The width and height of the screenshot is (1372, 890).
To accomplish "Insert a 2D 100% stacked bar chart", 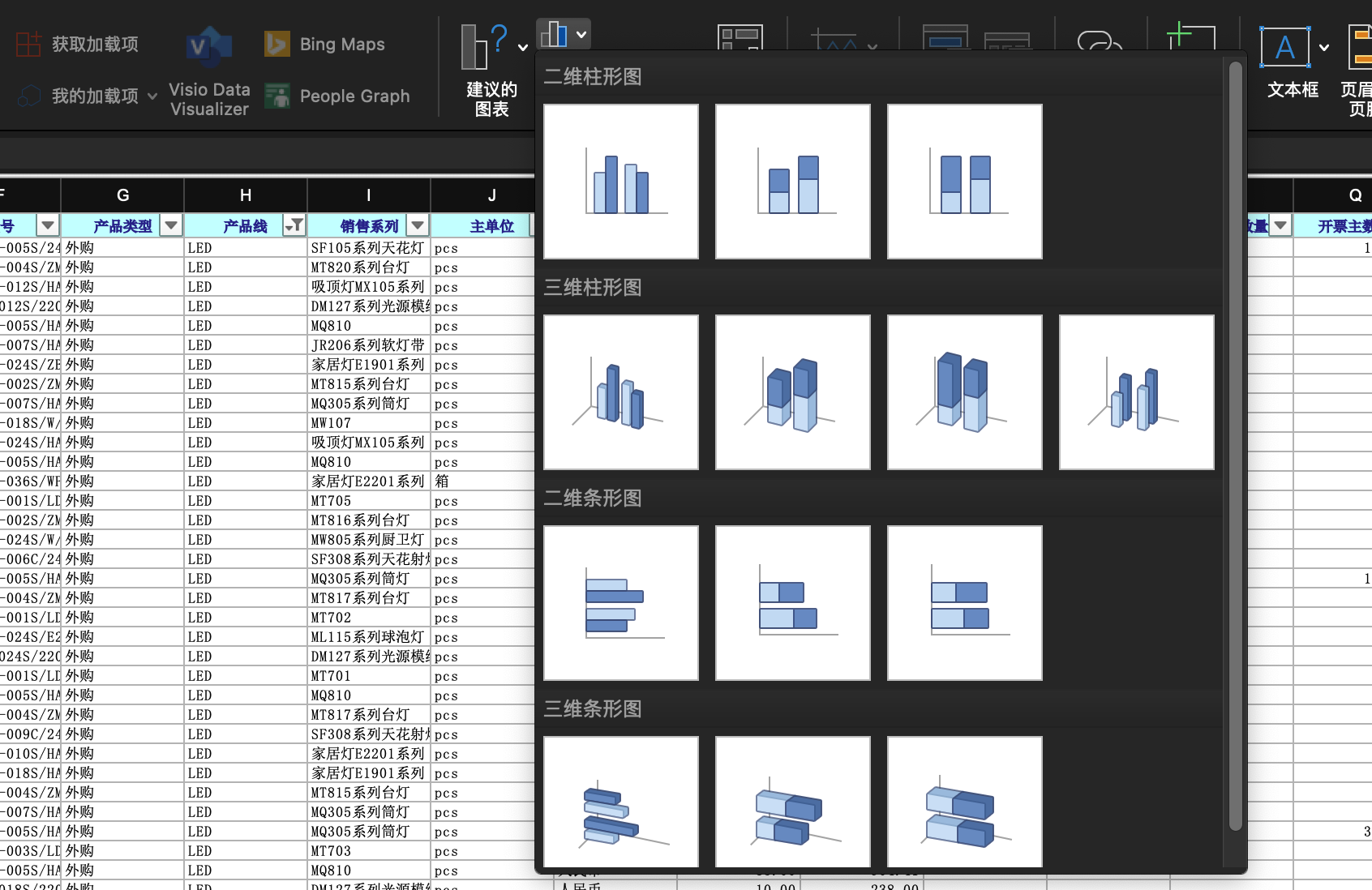I will pos(965,603).
